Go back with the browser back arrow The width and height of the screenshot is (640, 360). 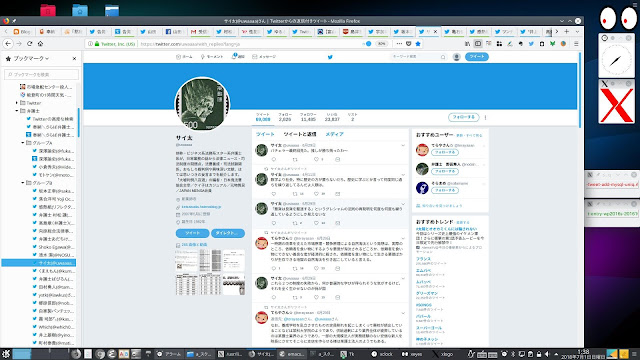[8, 44]
